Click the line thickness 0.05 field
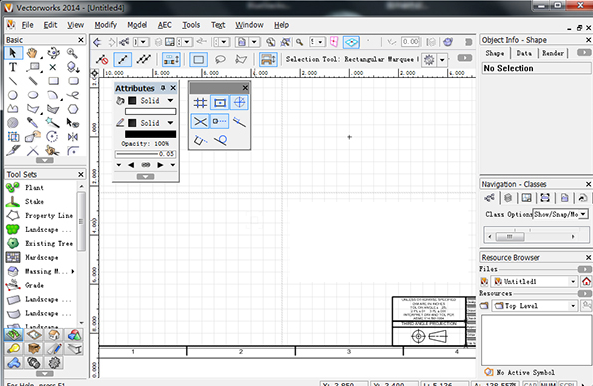Viewport: 593px width, 386px height. coord(166,154)
